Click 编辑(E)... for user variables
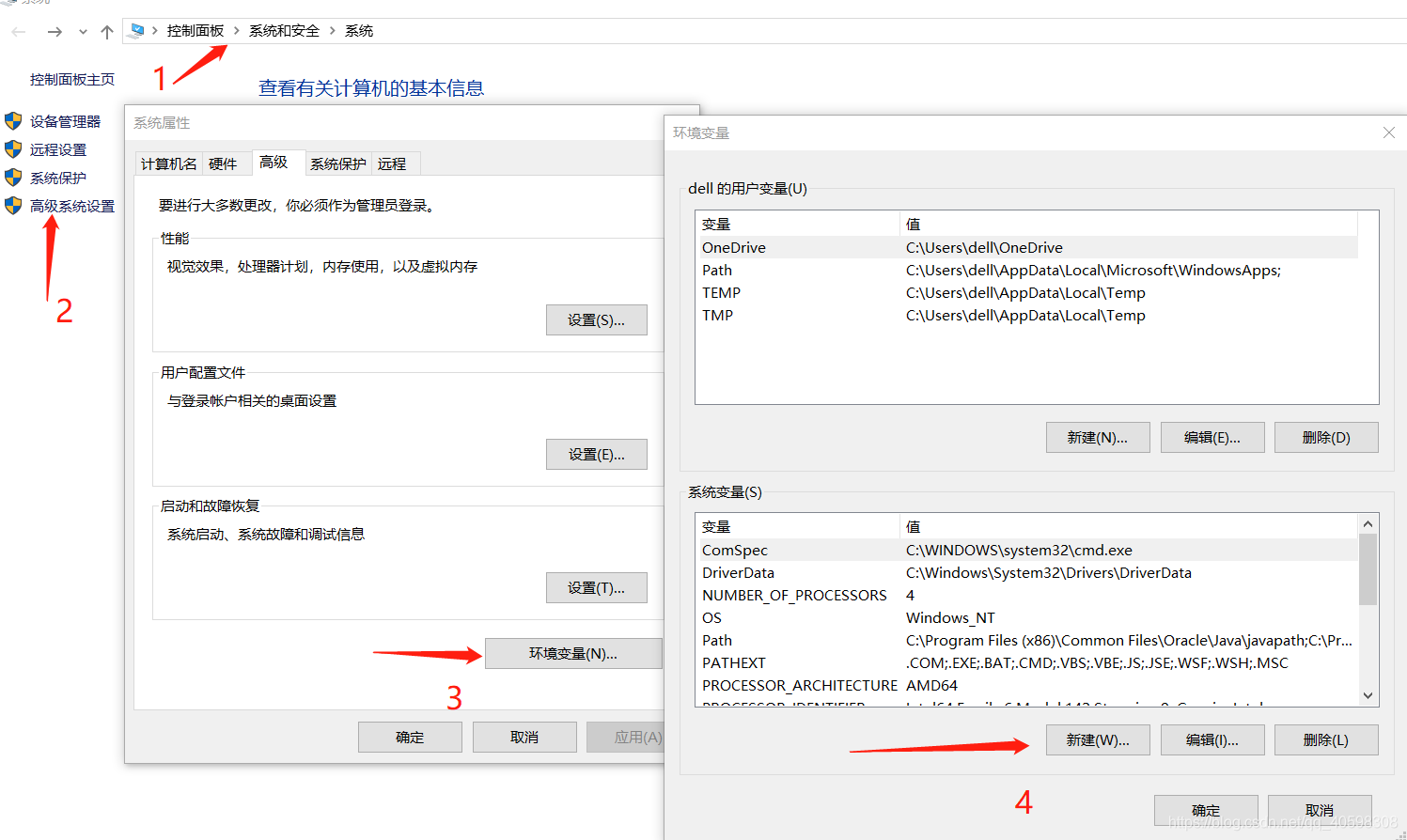The image size is (1407, 840). coord(1212,438)
